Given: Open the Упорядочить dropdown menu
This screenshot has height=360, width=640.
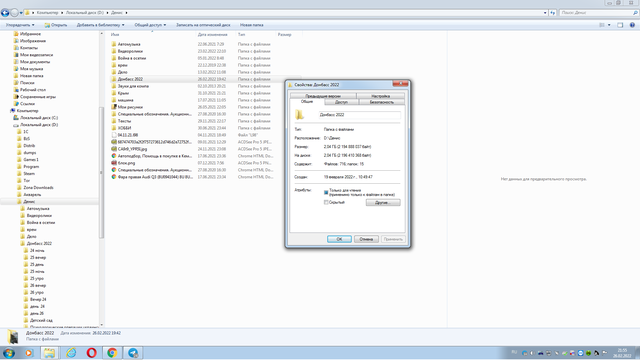Looking at the screenshot, I should (x=20, y=25).
